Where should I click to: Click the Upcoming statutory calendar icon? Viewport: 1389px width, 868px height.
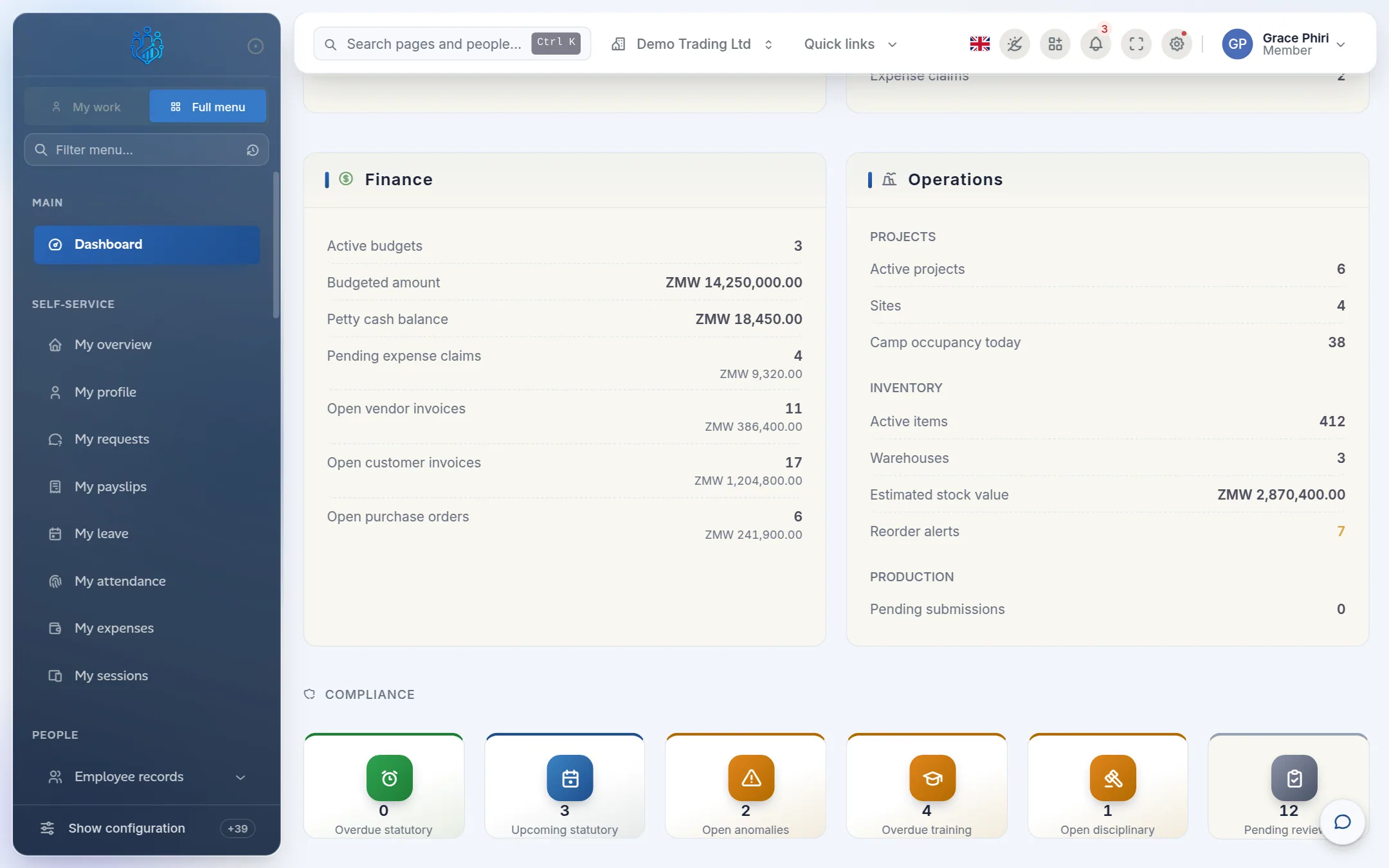click(x=570, y=778)
